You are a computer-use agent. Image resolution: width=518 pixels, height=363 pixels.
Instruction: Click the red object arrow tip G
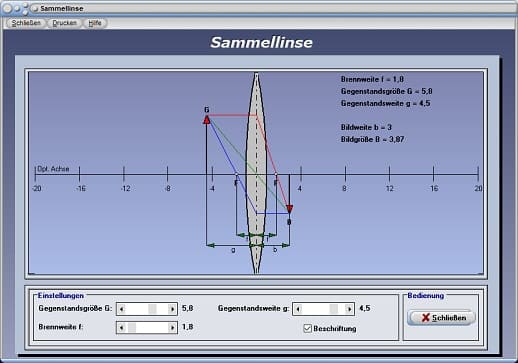pos(207,119)
